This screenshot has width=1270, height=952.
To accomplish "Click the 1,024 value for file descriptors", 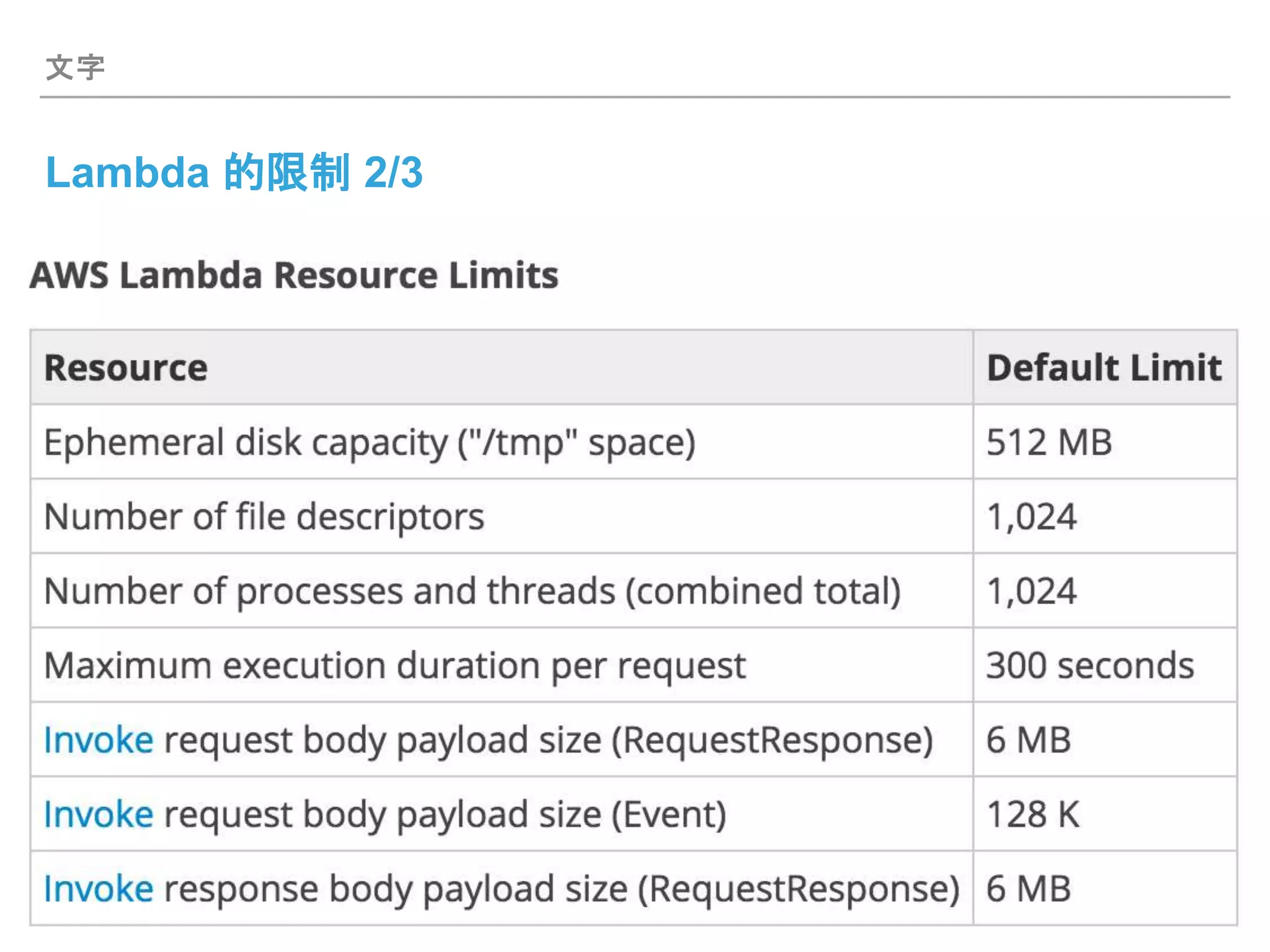I will coord(1031,517).
